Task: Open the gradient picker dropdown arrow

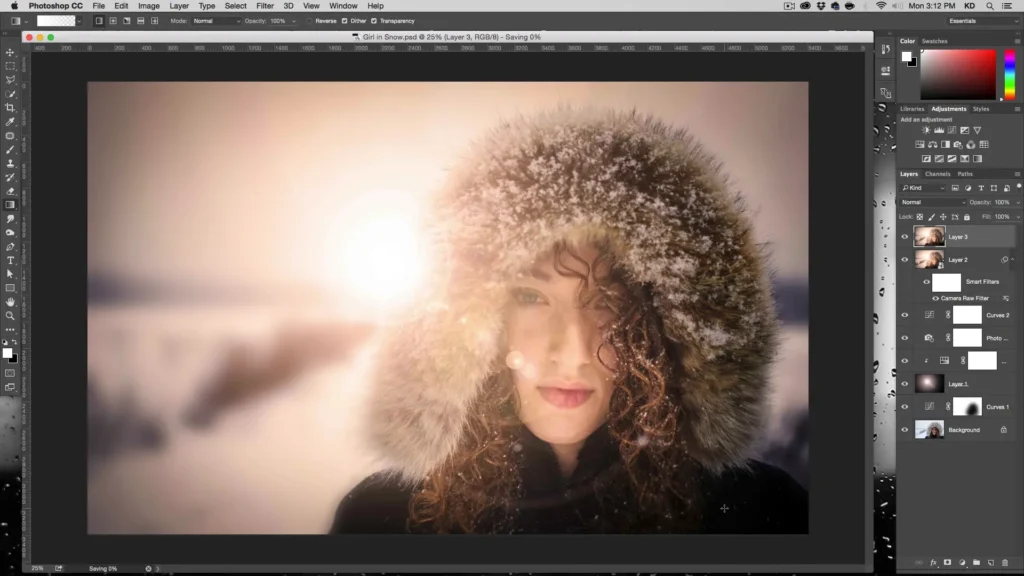Action: tap(79, 22)
